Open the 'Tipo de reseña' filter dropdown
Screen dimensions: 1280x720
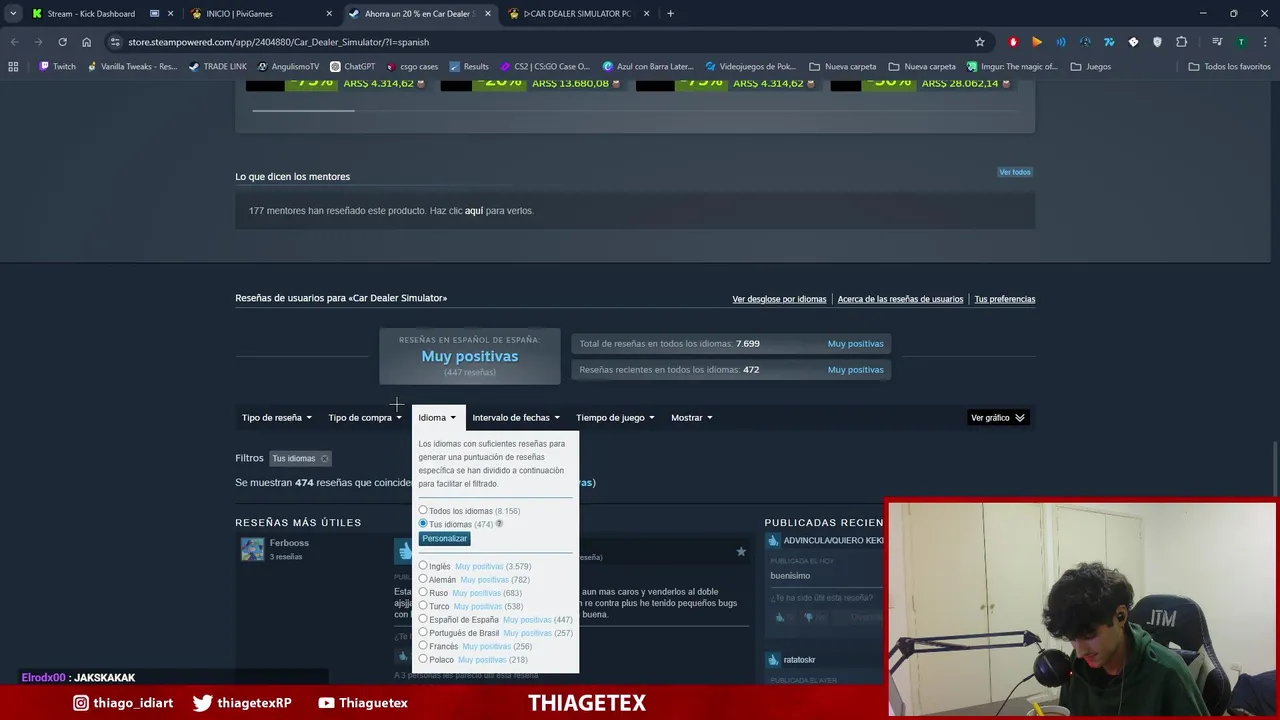[x=276, y=418]
